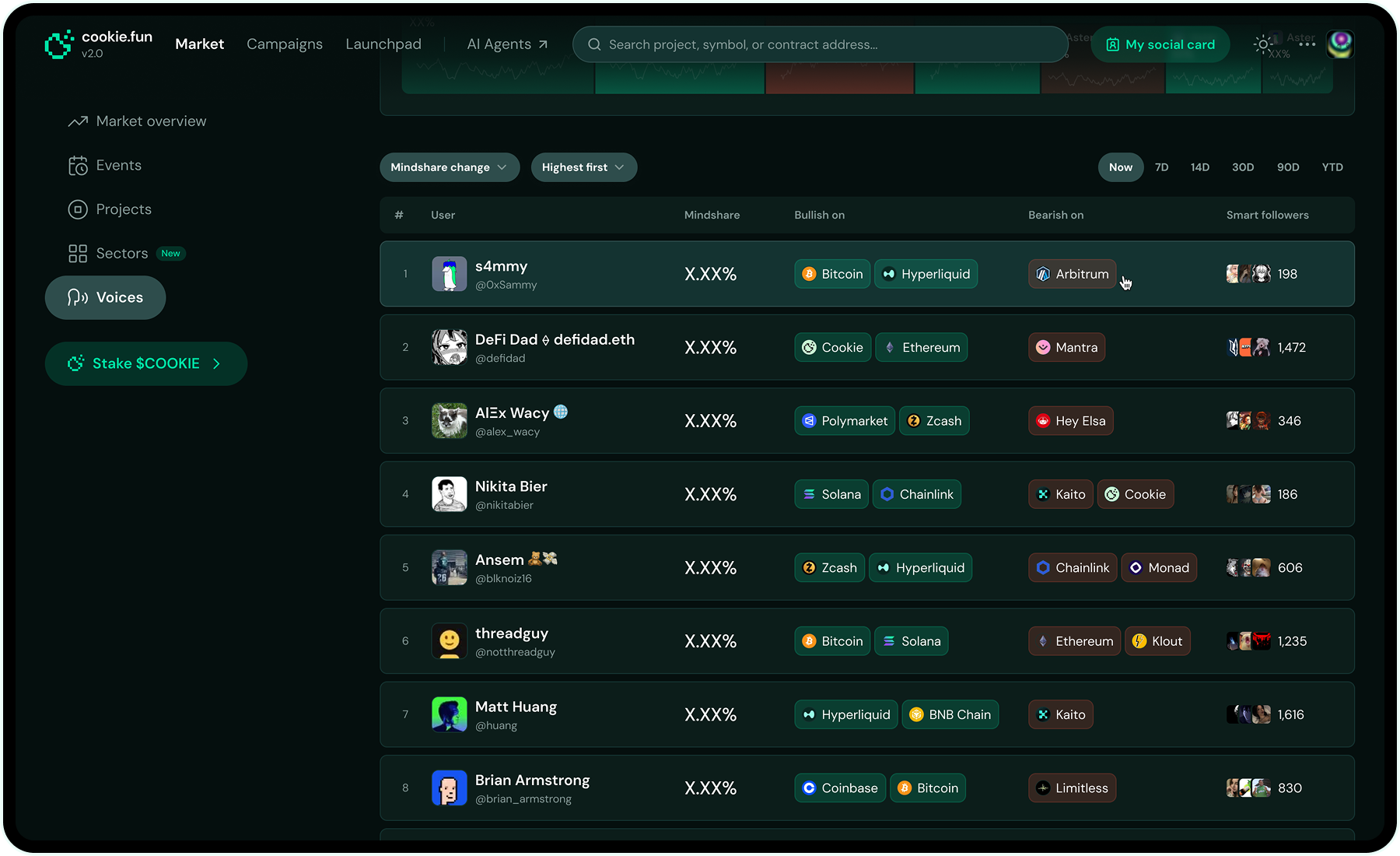Click the Limitless bearish tag

pos(1072,788)
